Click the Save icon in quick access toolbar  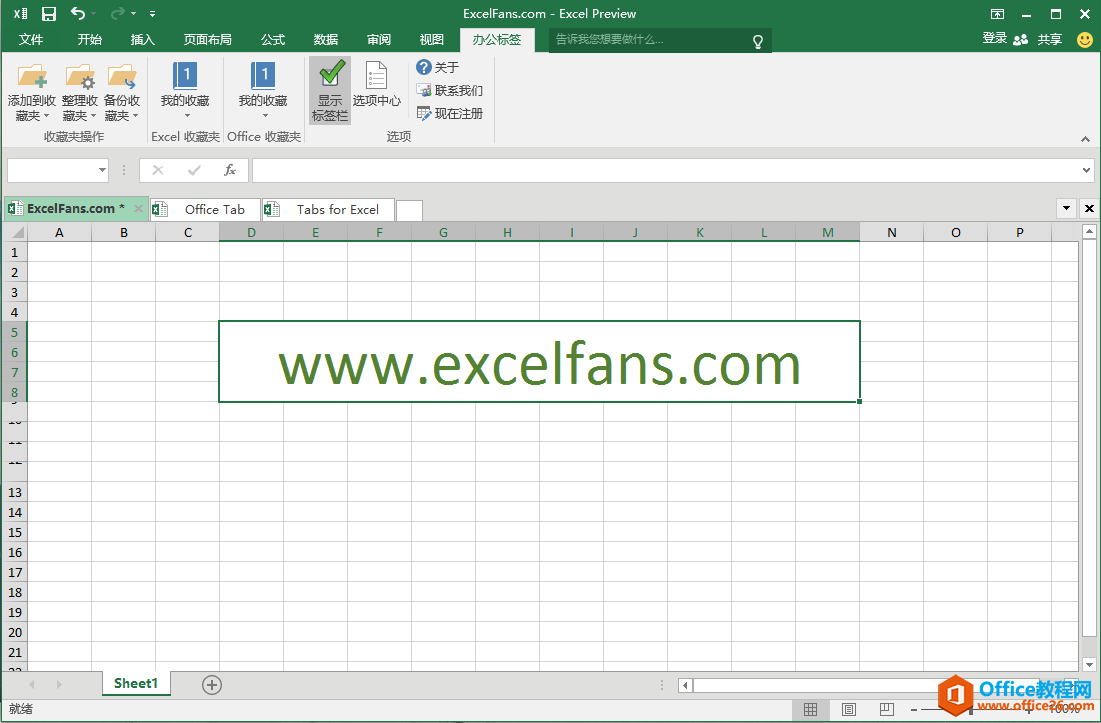pos(48,13)
